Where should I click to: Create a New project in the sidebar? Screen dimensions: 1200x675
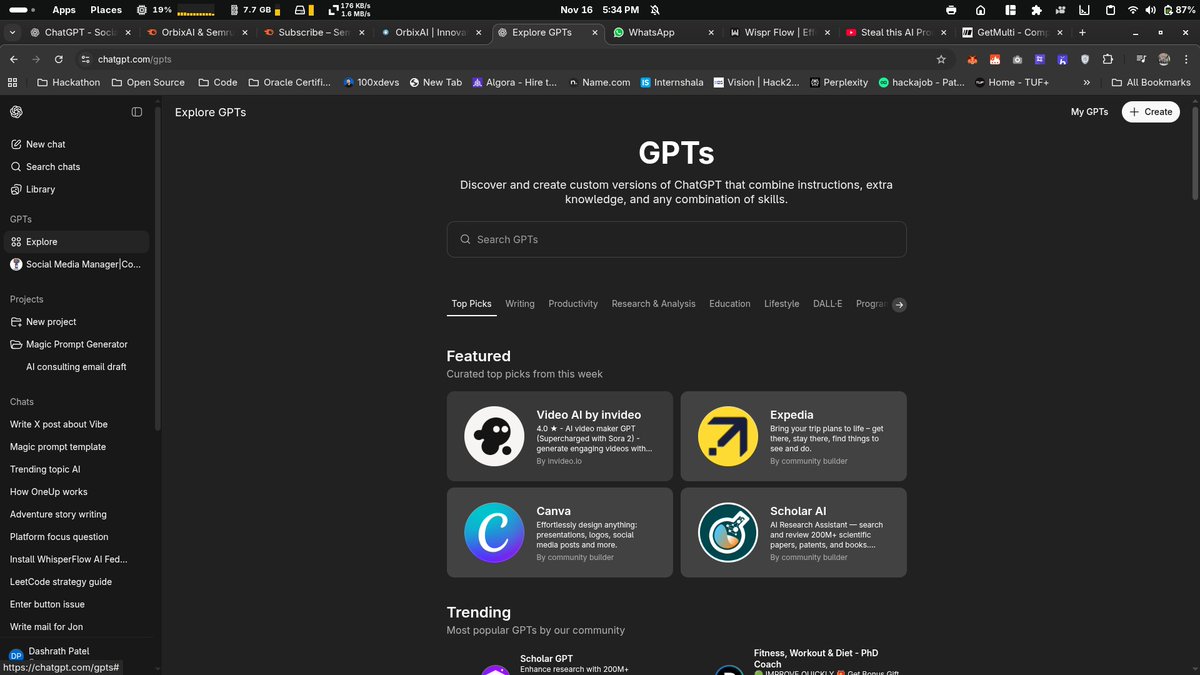[x=76, y=321]
